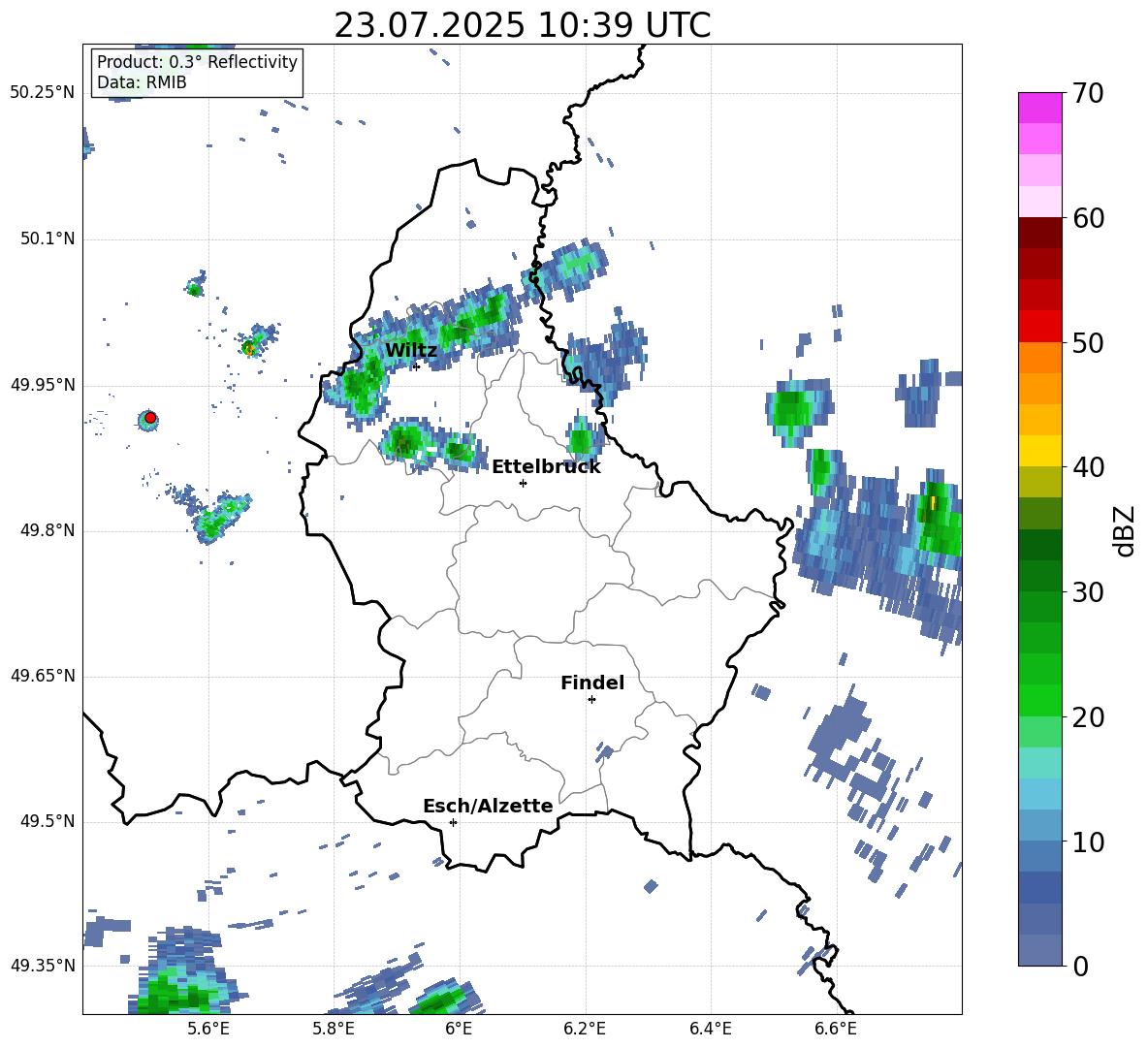Screen dimensions: 1148x1048
Task: Click the 'Data: RMIB' legend line
Action: pos(142,82)
